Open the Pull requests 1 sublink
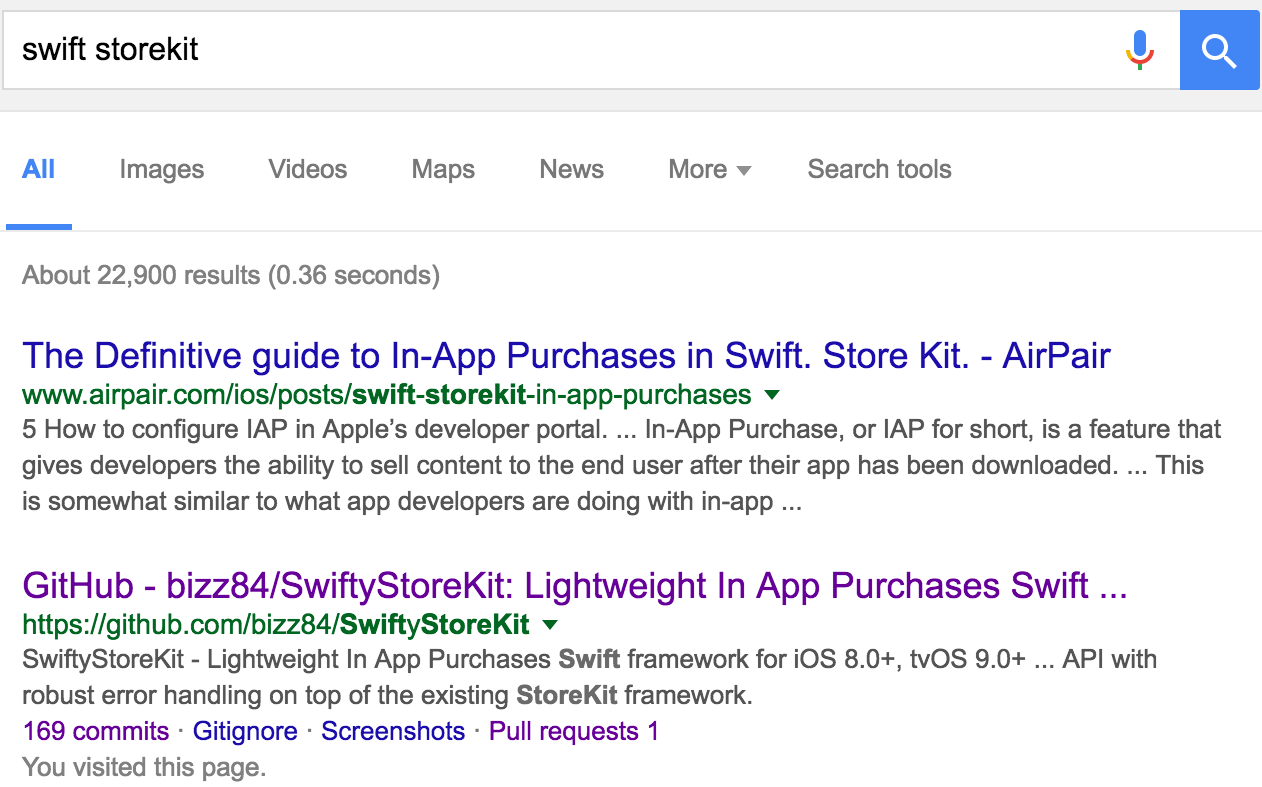The height and width of the screenshot is (787, 1262). click(x=573, y=731)
